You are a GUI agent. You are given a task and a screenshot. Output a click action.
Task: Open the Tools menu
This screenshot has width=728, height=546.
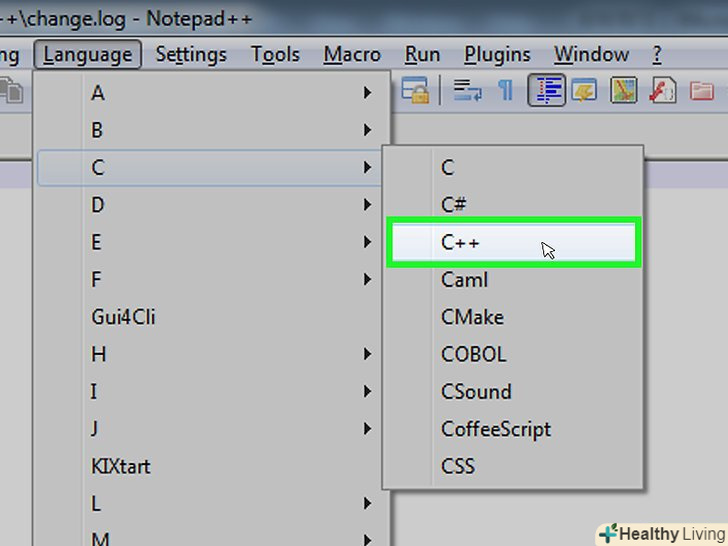click(275, 55)
